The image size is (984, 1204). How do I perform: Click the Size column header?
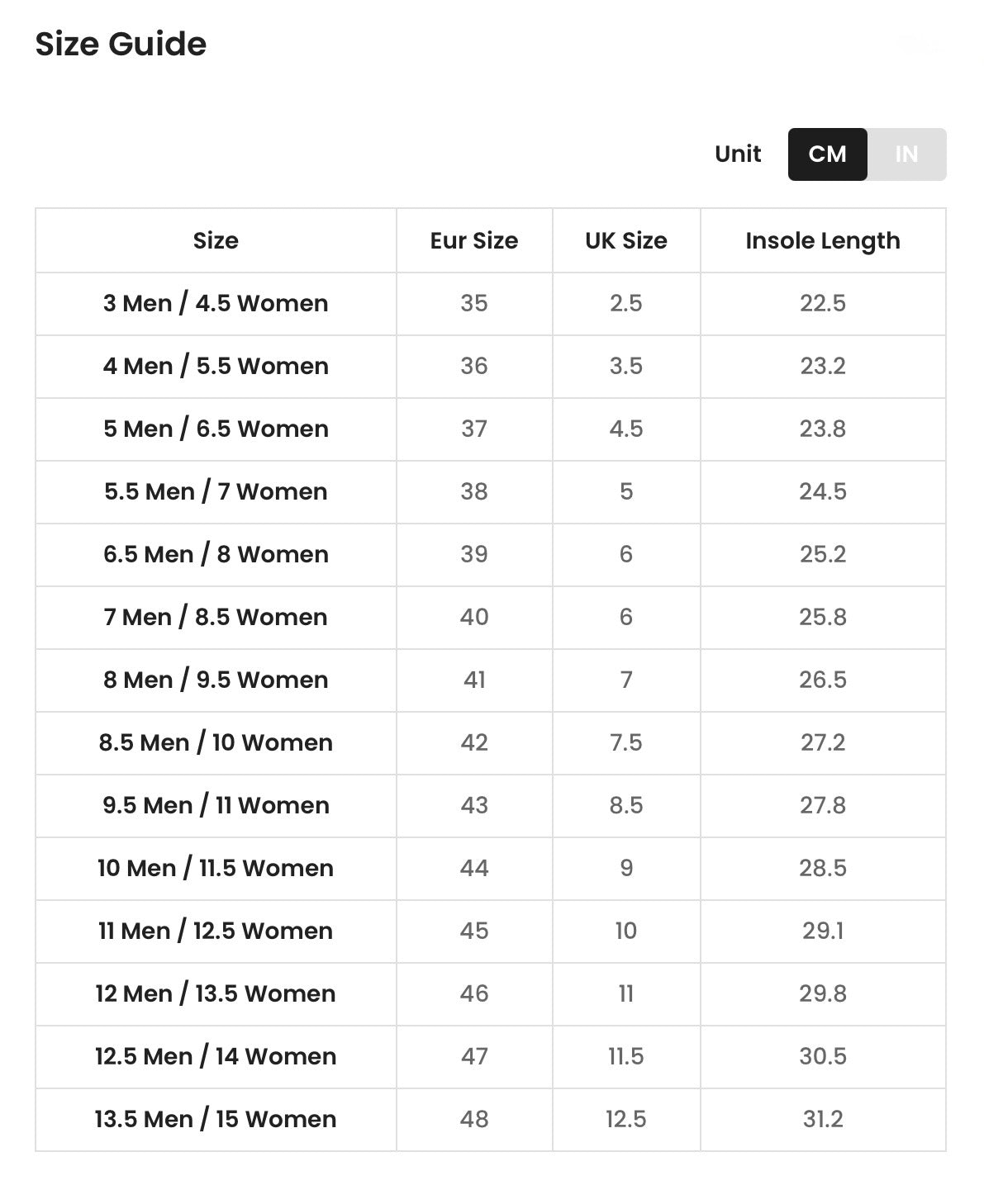pyautogui.click(x=216, y=240)
